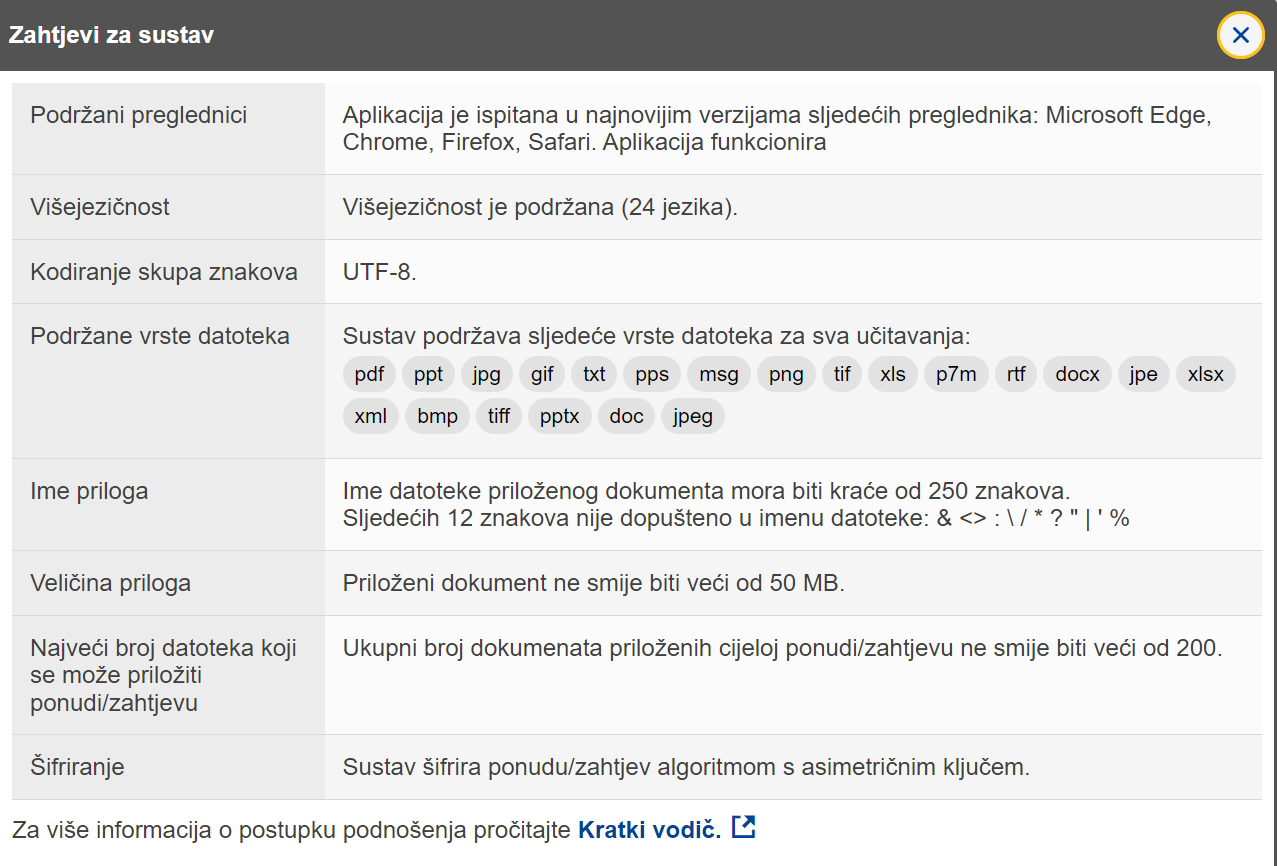Image resolution: width=1277 pixels, height=866 pixels.
Task: Click the xls file type chip
Action: click(x=892, y=374)
